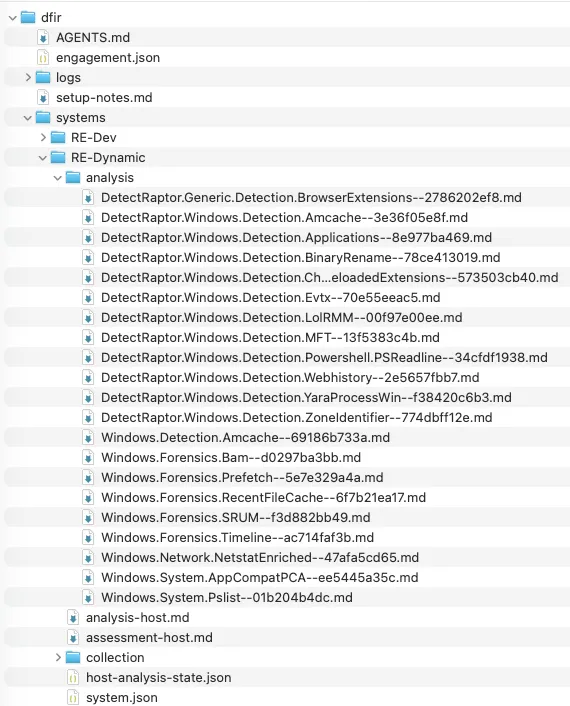Select the AGENTS.md file name
Viewport: 570px width, 706px height.
coord(93,37)
